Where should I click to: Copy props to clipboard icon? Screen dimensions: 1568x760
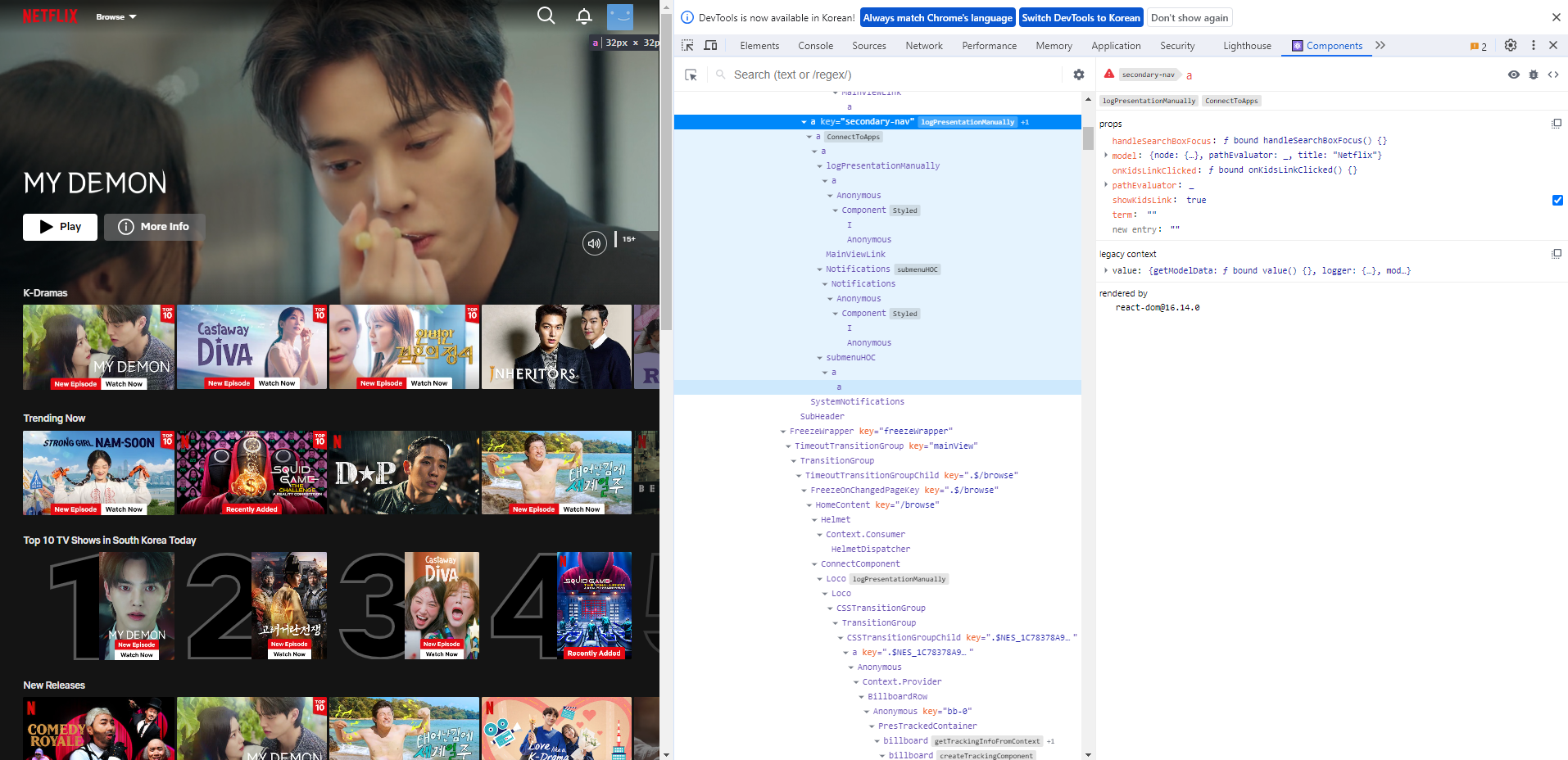1557,124
